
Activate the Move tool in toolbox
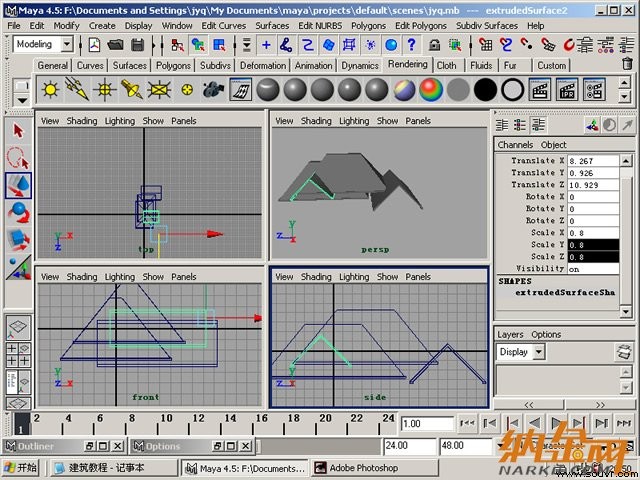18,185
